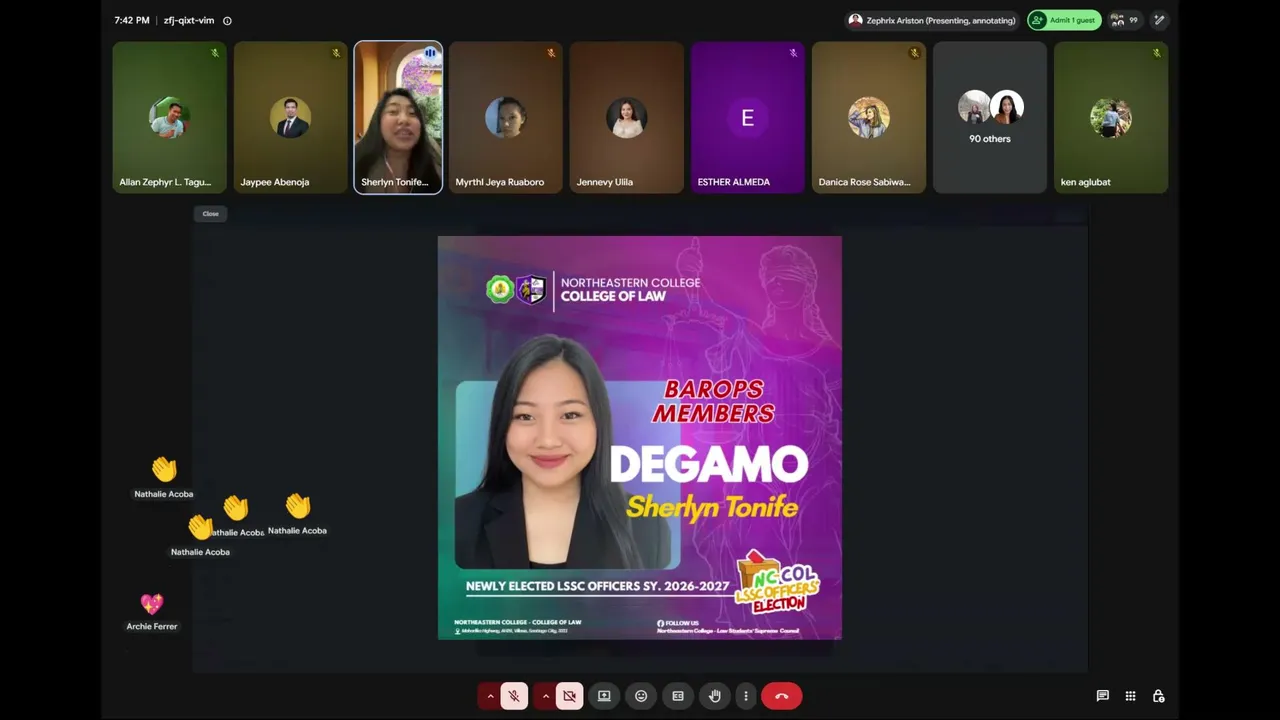The height and width of the screenshot is (720, 1280).
Task: Click the muted mic icon on Myrthl's tile
Action: pos(551,53)
